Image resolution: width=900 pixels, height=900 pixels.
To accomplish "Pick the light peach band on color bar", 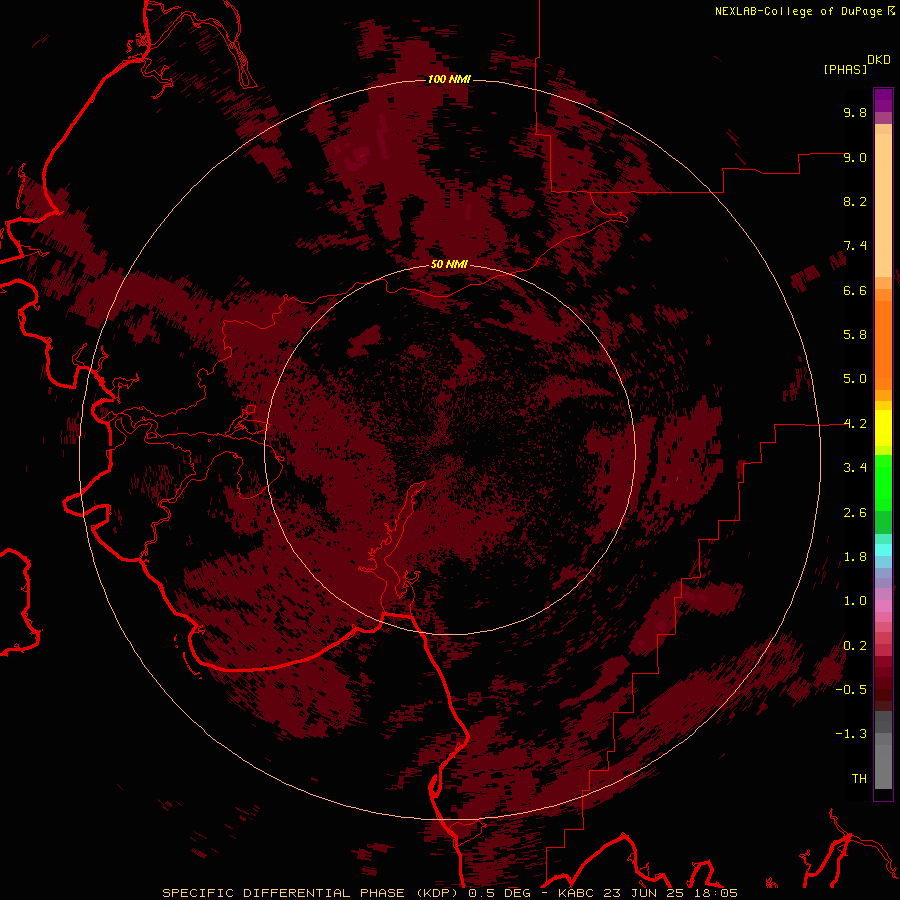I will point(883,205).
